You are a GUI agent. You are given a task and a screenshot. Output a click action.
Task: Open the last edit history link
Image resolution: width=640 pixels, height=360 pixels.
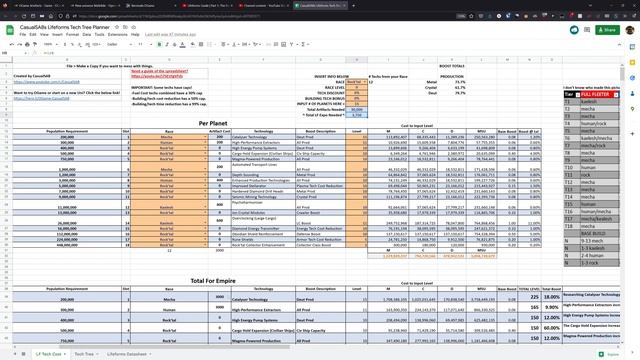[170, 35]
